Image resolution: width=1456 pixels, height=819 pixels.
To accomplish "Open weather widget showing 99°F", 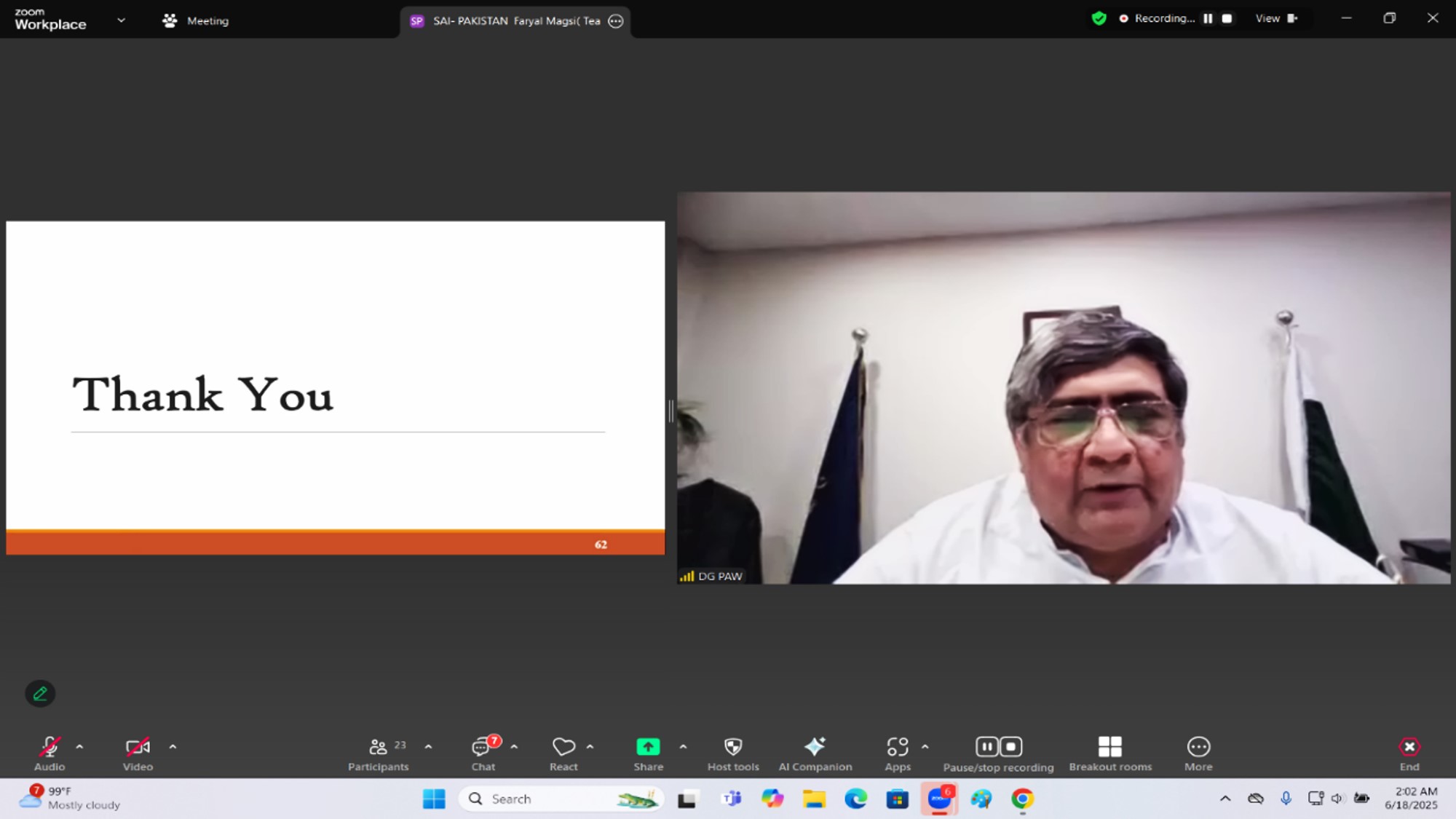I will [x=69, y=798].
